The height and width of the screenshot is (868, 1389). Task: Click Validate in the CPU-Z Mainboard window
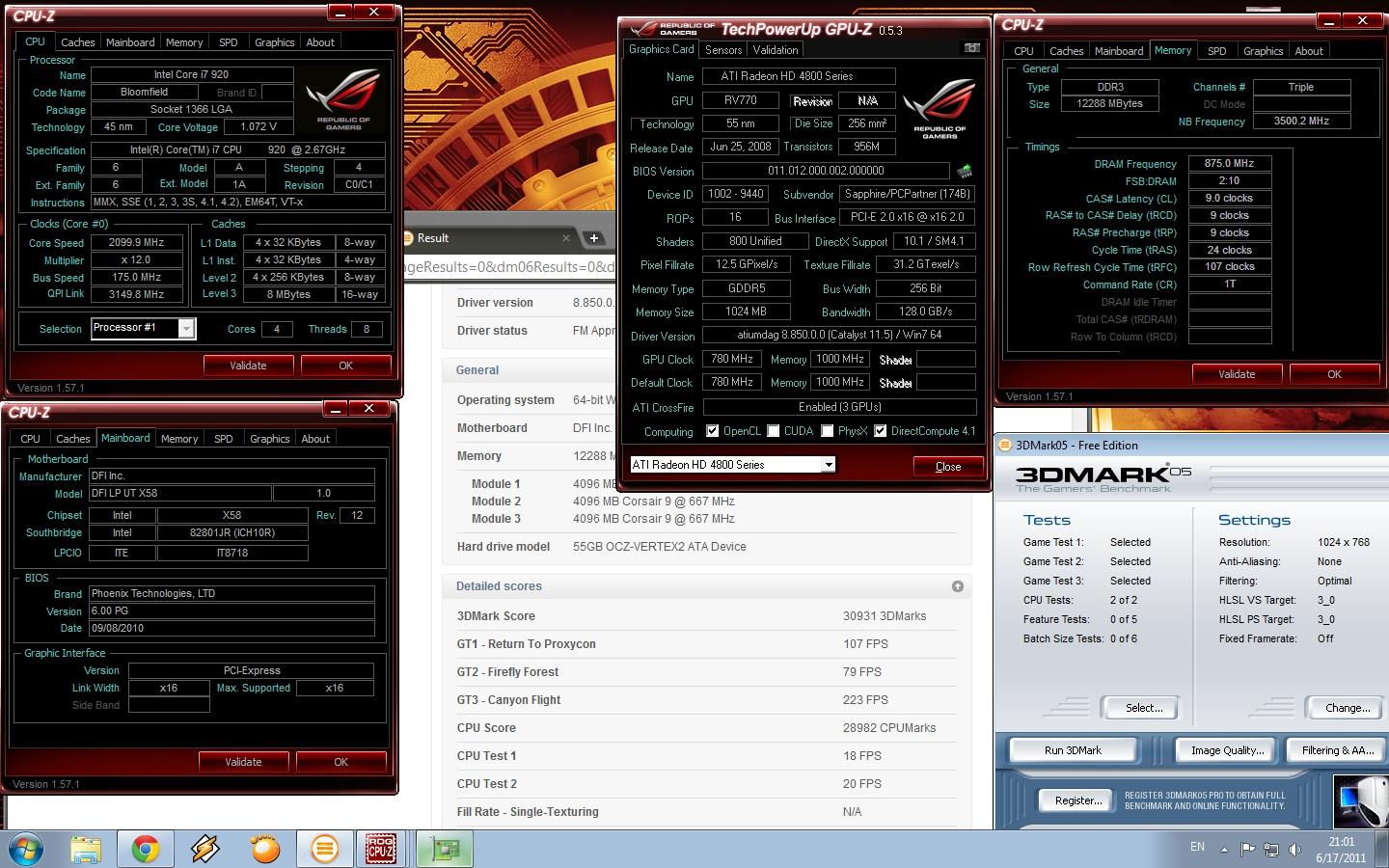click(x=243, y=762)
